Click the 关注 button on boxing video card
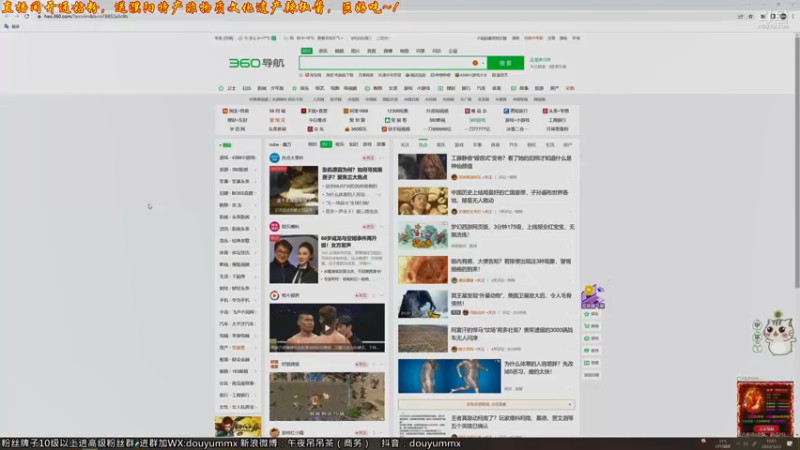The width and height of the screenshot is (800, 450). 361,295
